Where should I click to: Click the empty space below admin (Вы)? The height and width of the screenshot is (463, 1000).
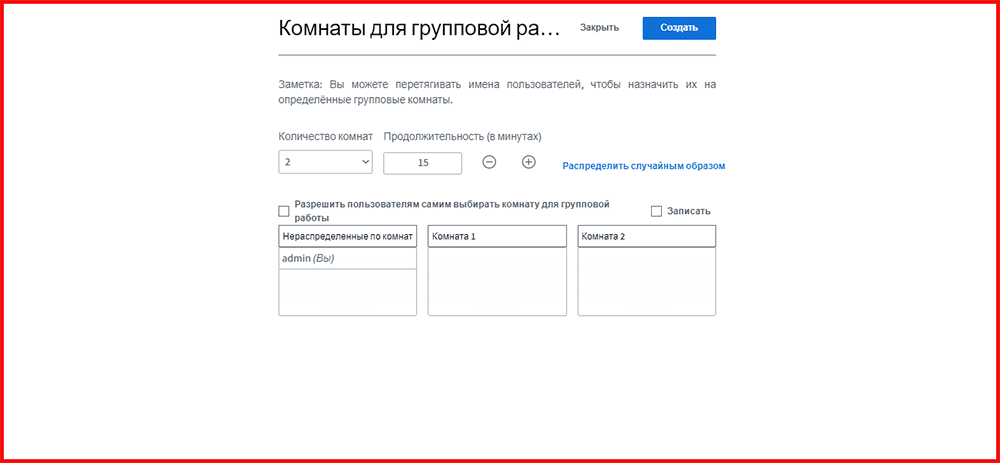tap(347, 292)
